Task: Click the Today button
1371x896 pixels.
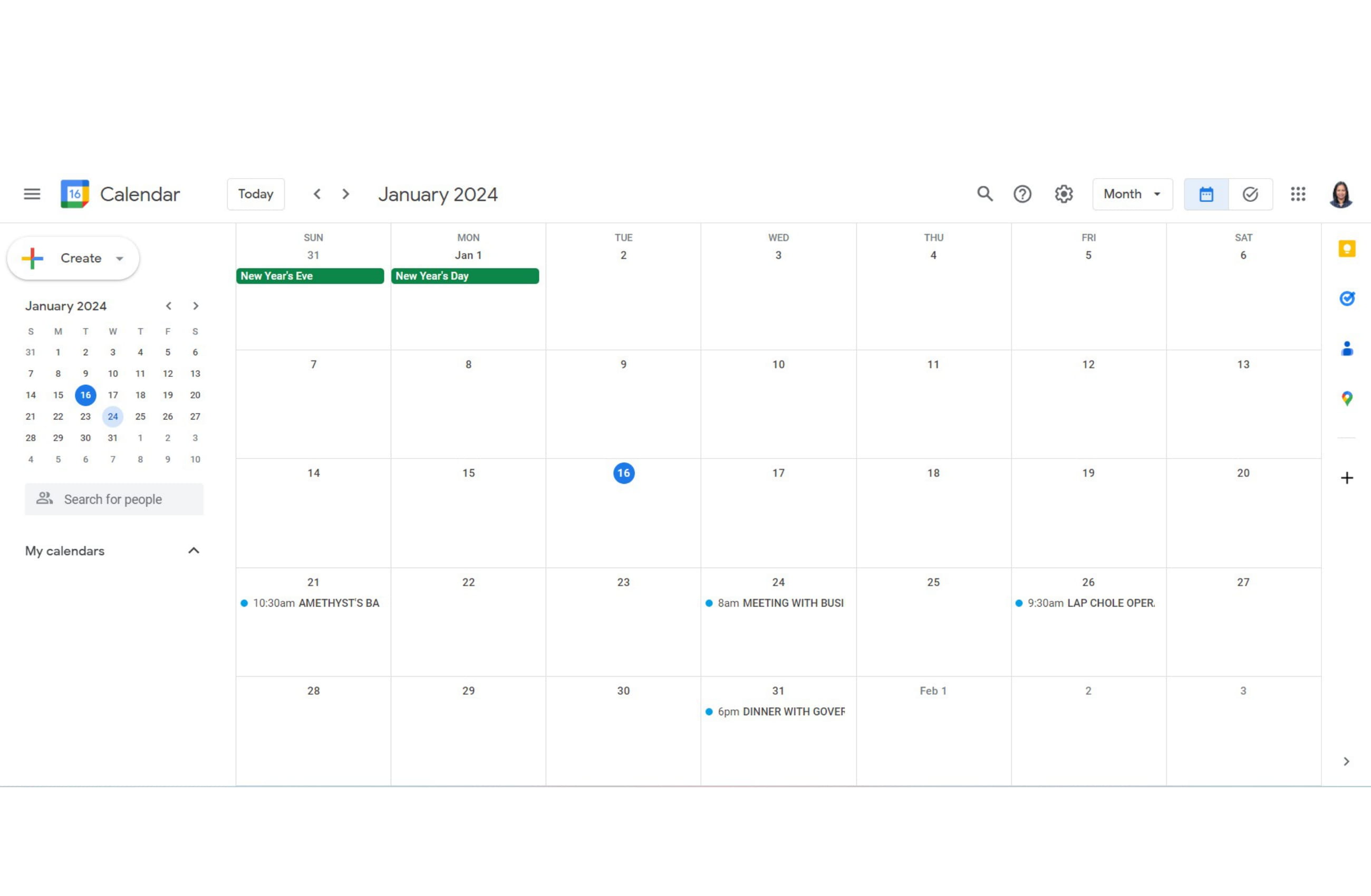Action: tap(256, 194)
